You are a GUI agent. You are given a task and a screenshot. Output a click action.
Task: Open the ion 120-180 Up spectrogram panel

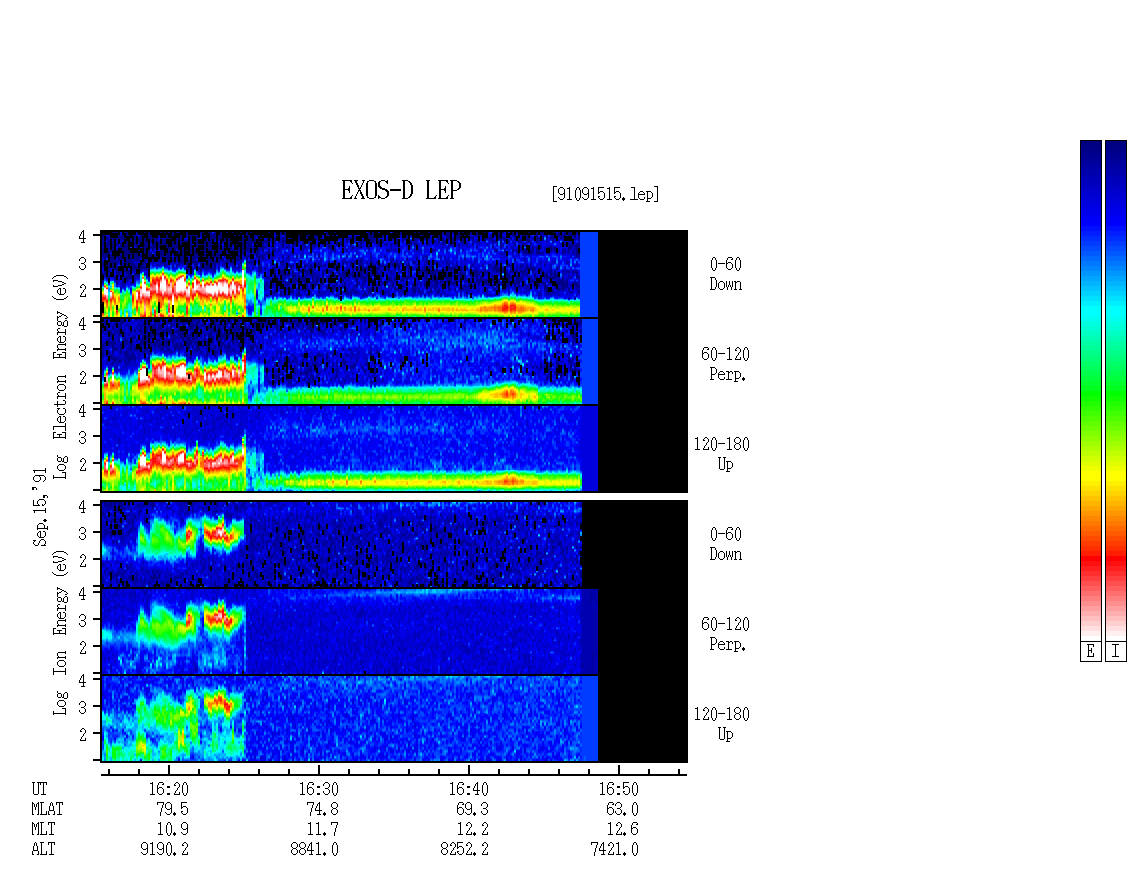394,719
